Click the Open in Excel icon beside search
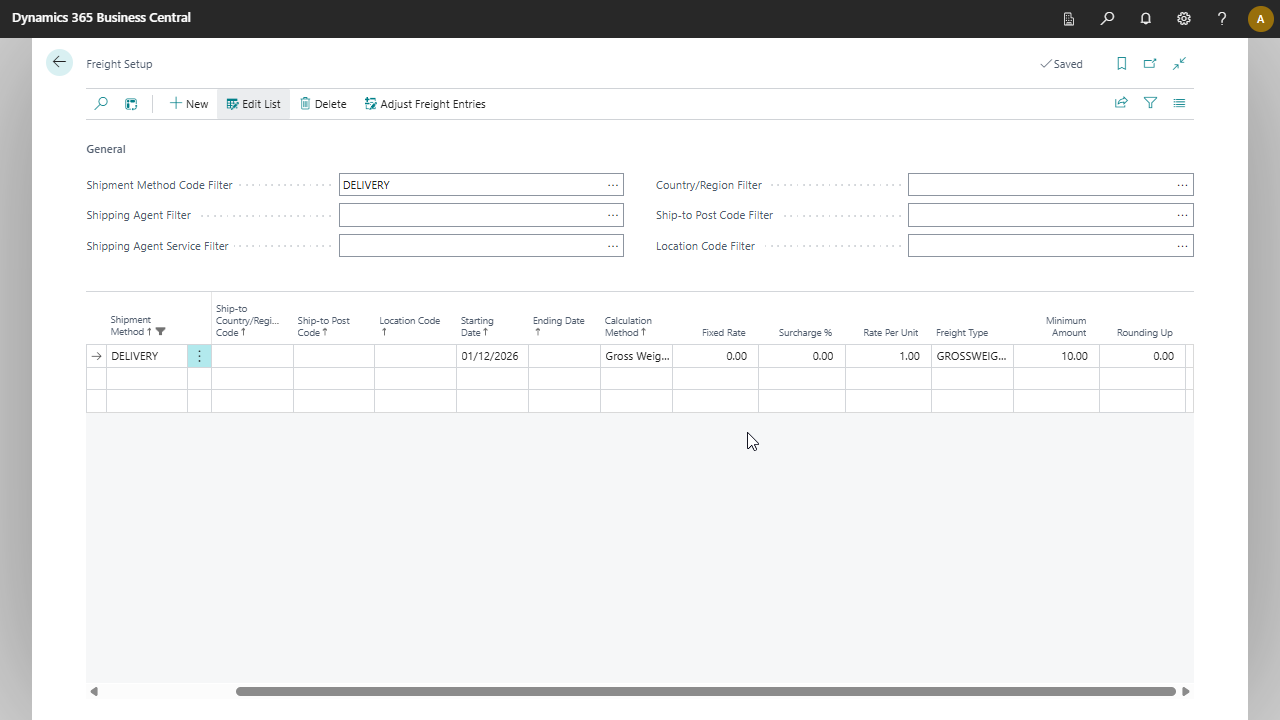 coord(131,104)
